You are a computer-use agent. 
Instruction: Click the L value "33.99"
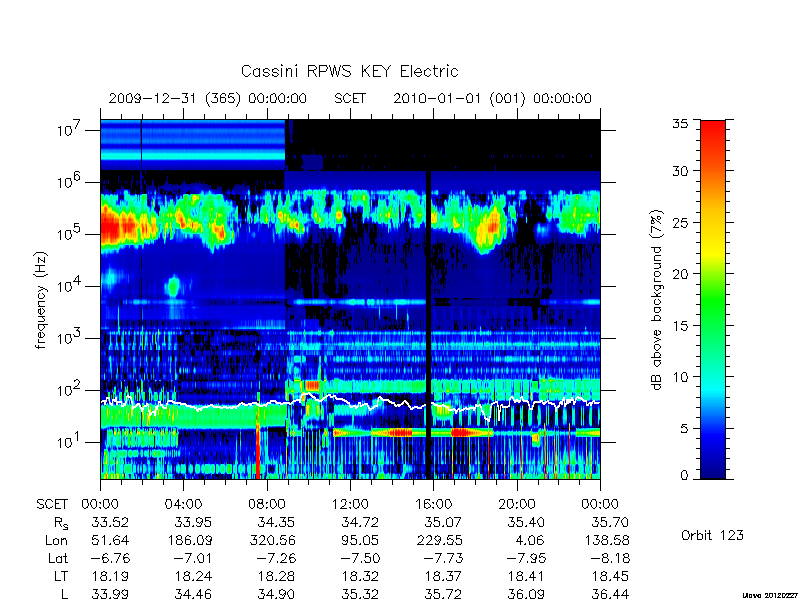click(x=110, y=594)
